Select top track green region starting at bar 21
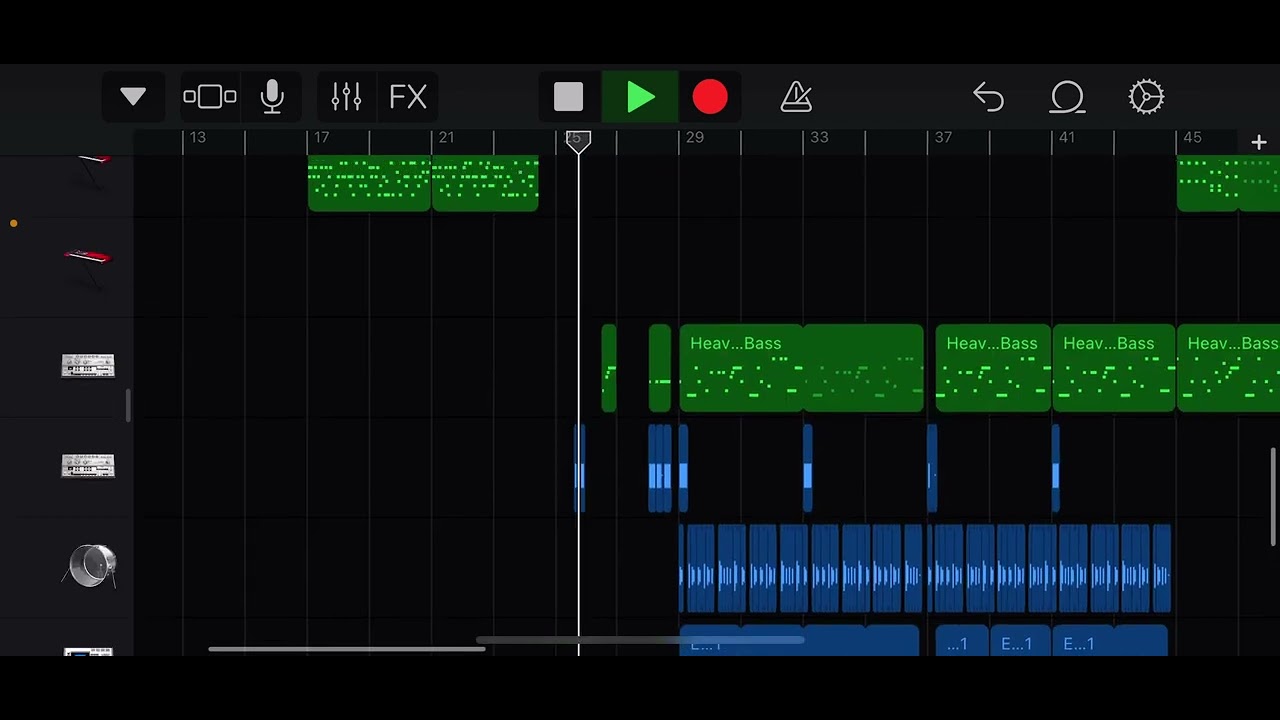Viewport: 1280px width, 720px height. click(x=485, y=184)
